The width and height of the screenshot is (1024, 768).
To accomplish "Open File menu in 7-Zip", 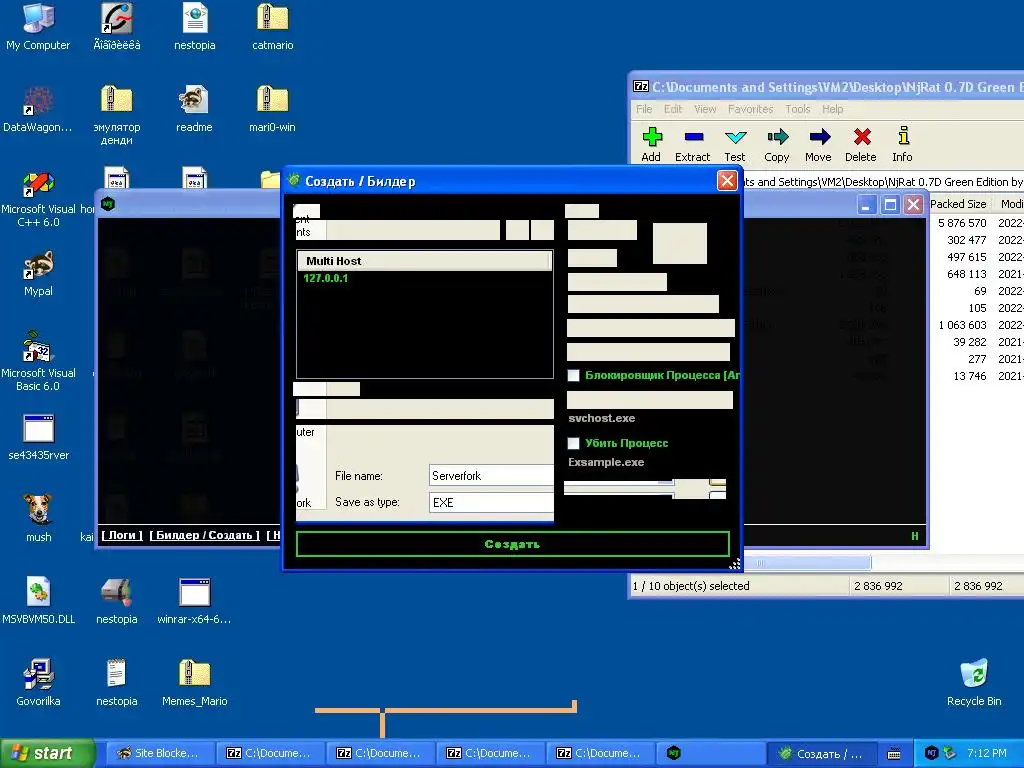I will (644, 109).
